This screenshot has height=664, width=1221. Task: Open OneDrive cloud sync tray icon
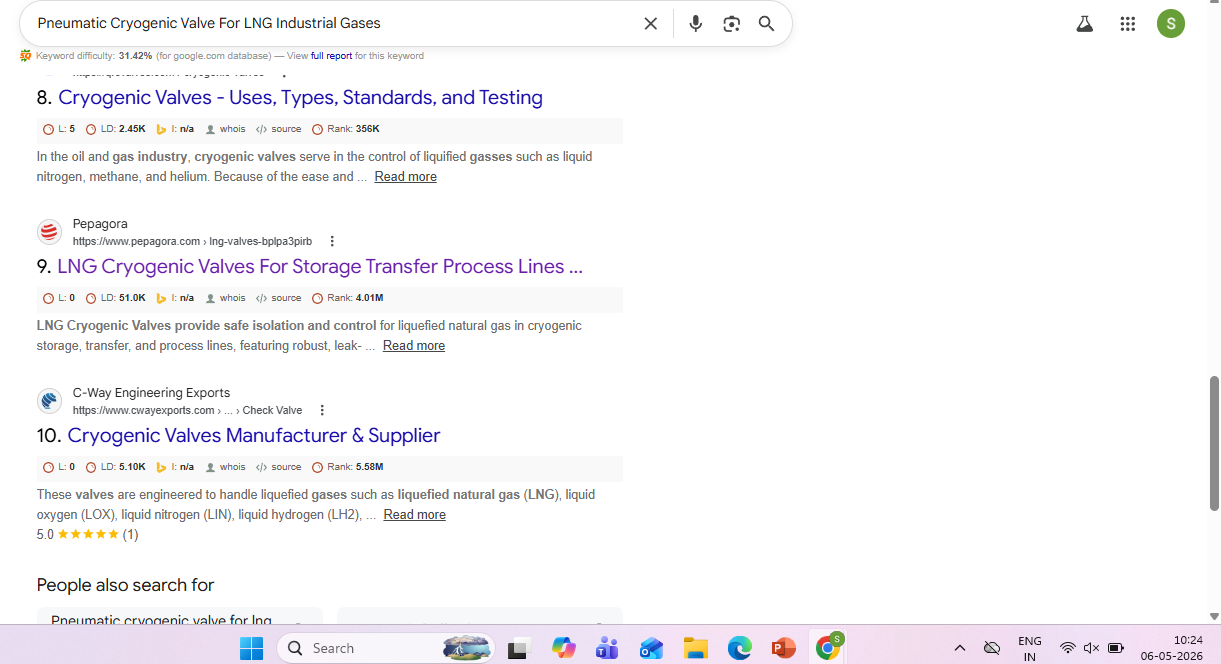coord(992,648)
